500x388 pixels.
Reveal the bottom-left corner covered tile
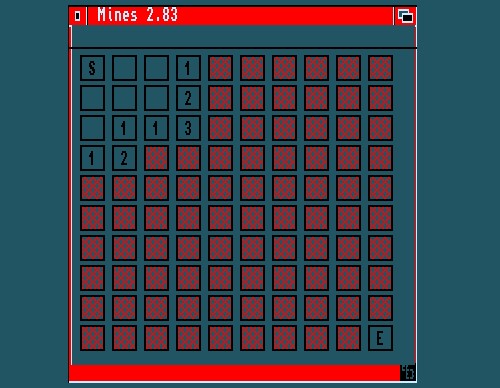tap(92, 338)
